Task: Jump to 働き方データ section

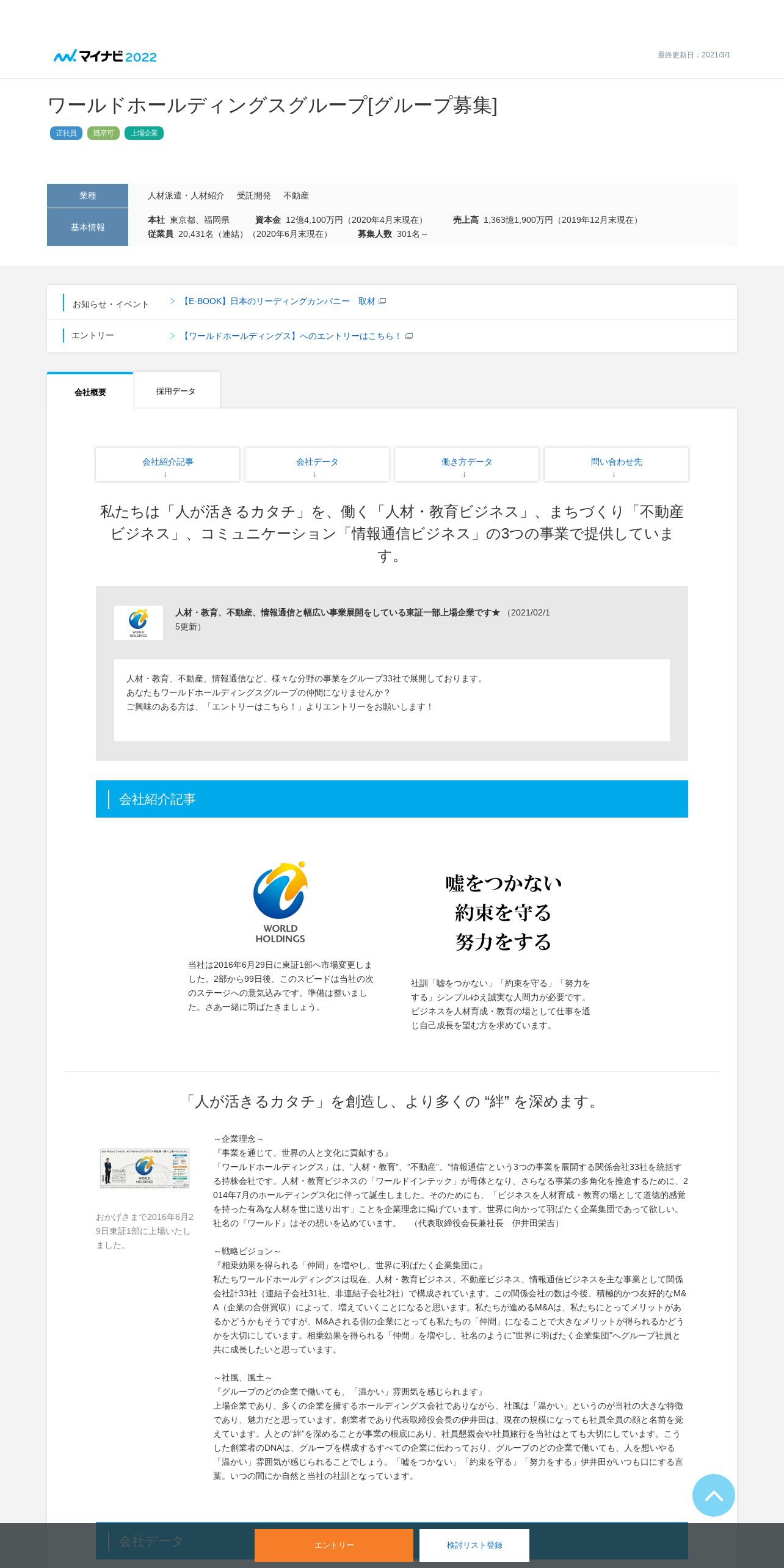Action: point(466,465)
